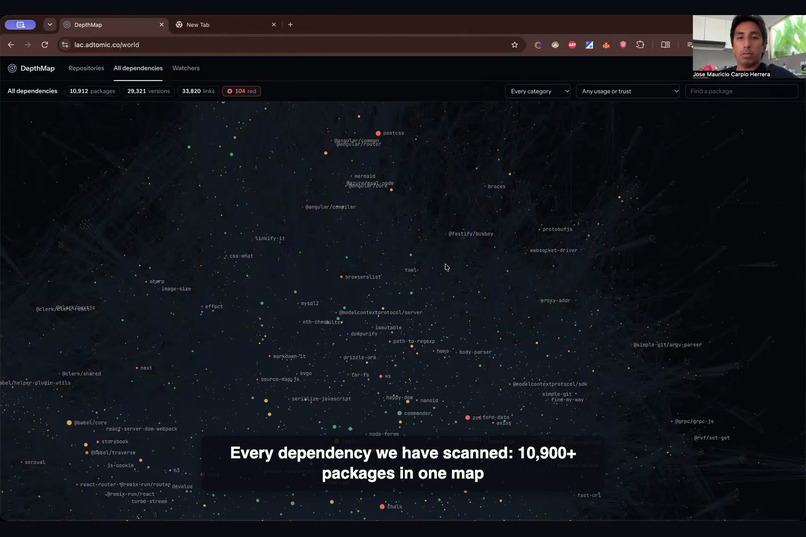Select the mermaid node label
The width and height of the screenshot is (806, 537).
pyautogui.click(x=364, y=176)
